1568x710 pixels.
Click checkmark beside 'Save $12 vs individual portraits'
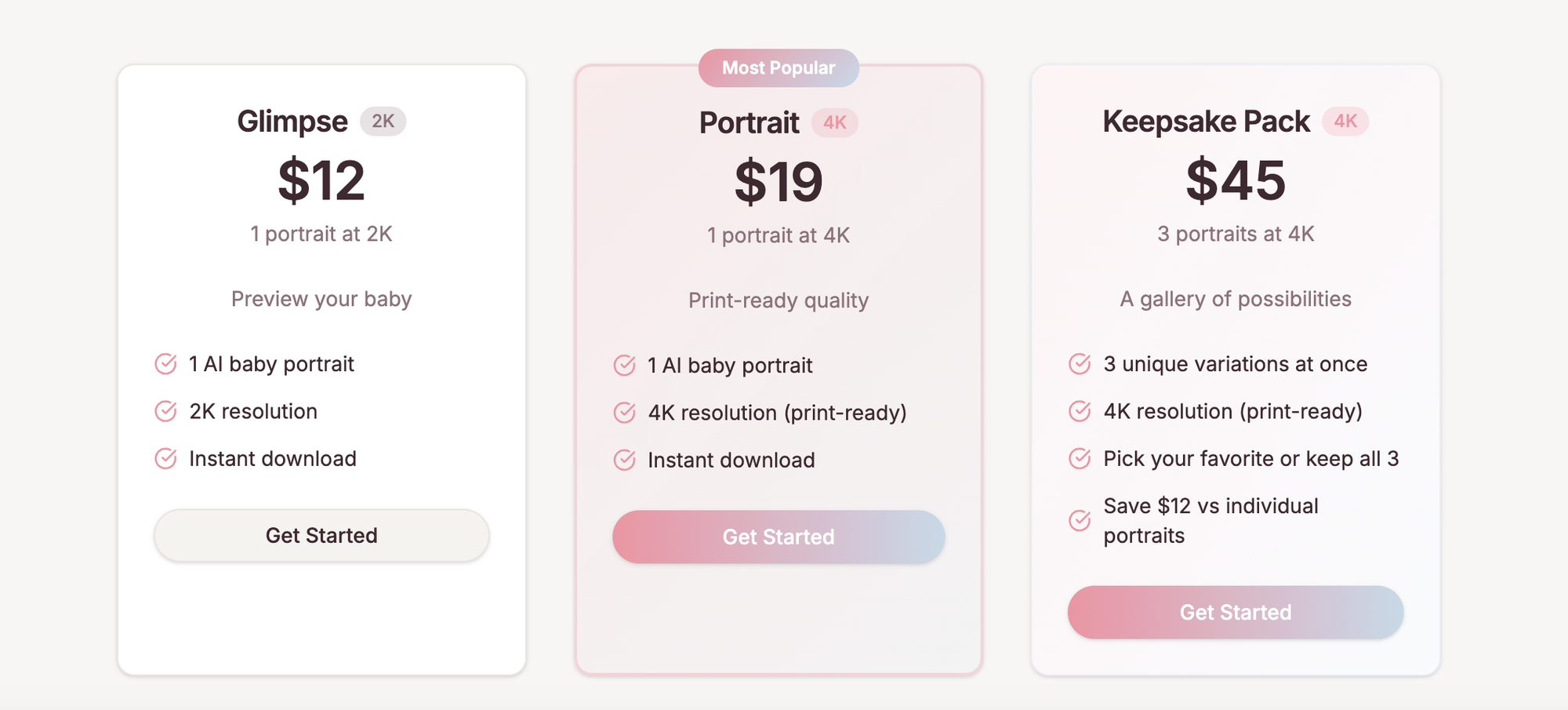click(1080, 520)
